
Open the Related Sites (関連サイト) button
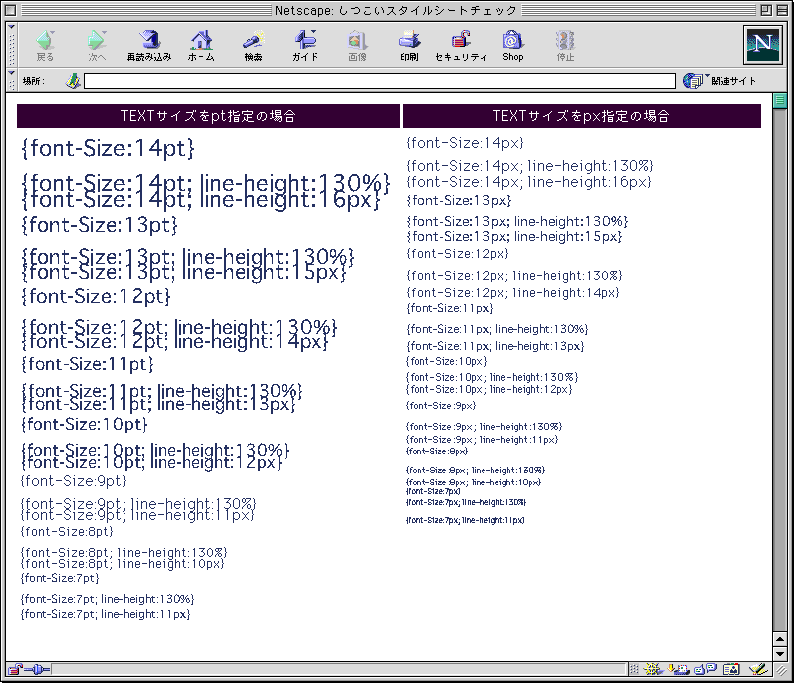719,81
